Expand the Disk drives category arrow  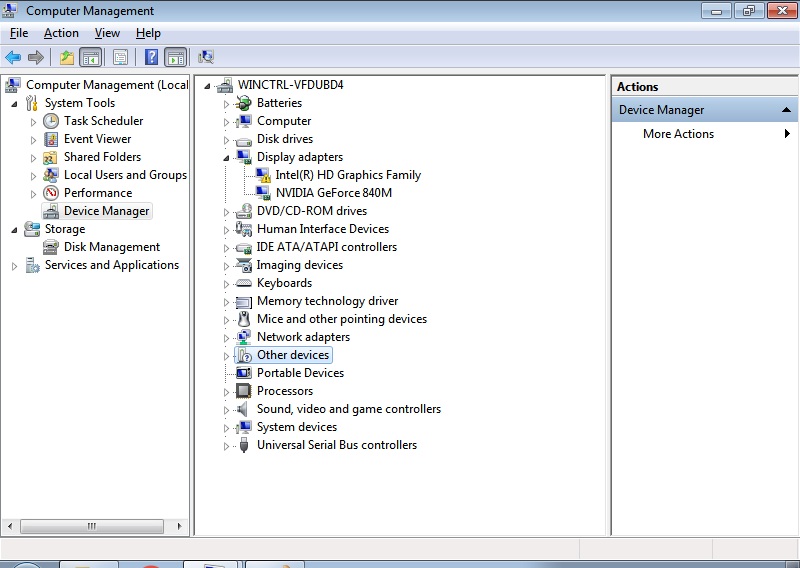[226, 140]
